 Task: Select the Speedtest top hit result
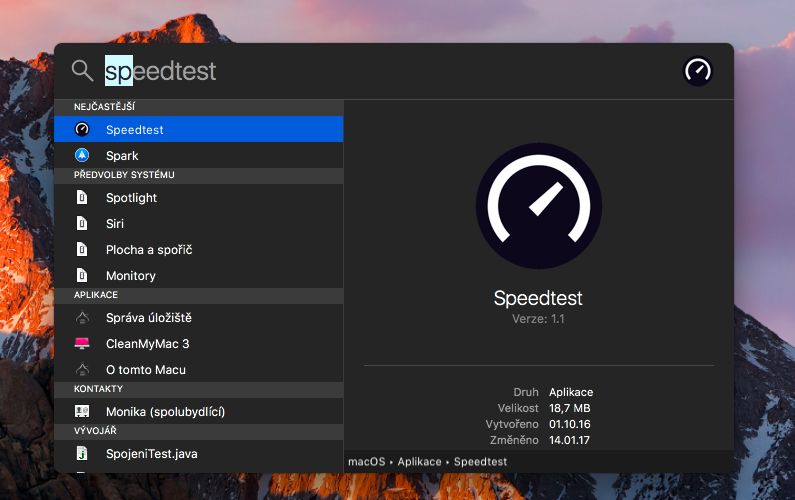[x=200, y=130]
